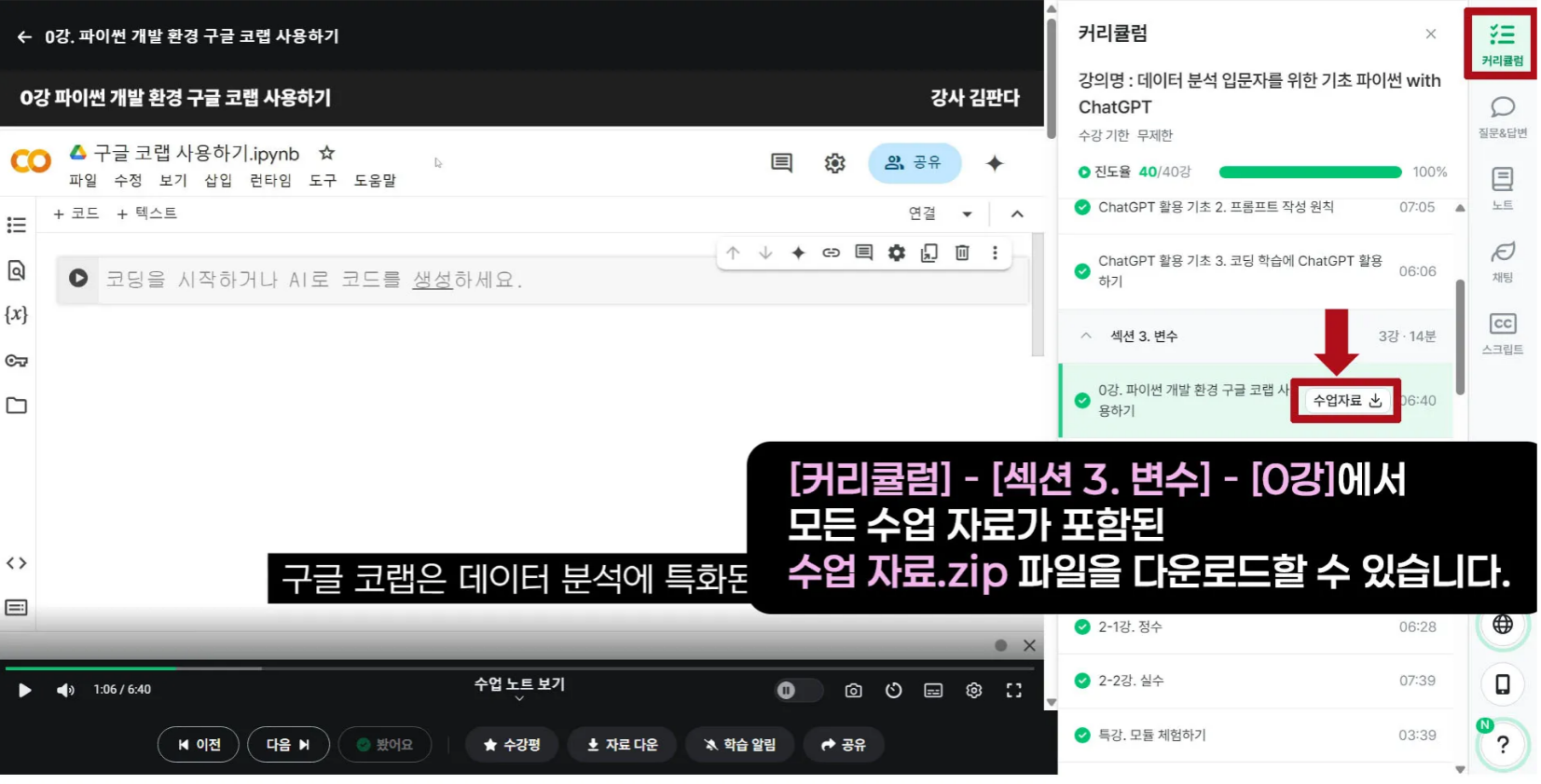Image resolution: width=1541 pixels, height=784 pixels.
Task: Run the code cell
Action: pos(78,278)
